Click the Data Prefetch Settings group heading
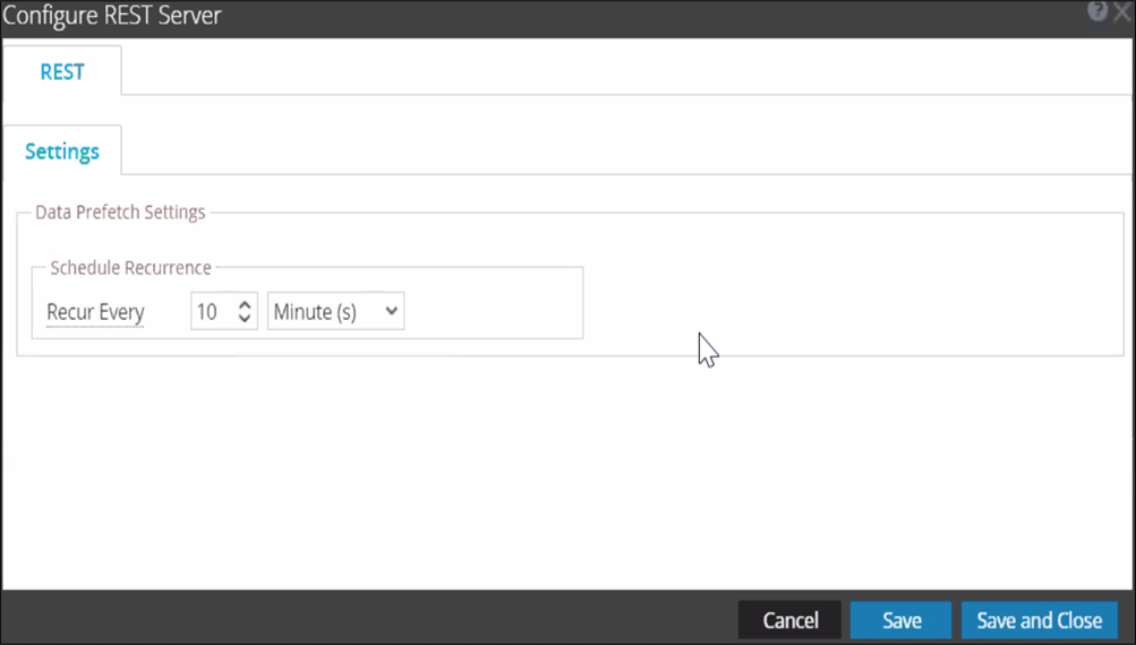1136x645 pixels. tap(120, 212)
